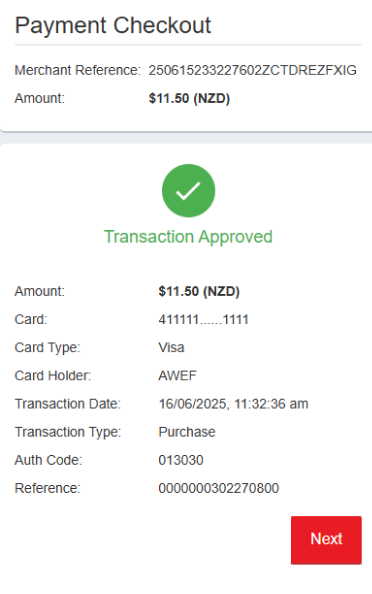
Task: Click the Amount value in transaction details
Action: (199, 291)
